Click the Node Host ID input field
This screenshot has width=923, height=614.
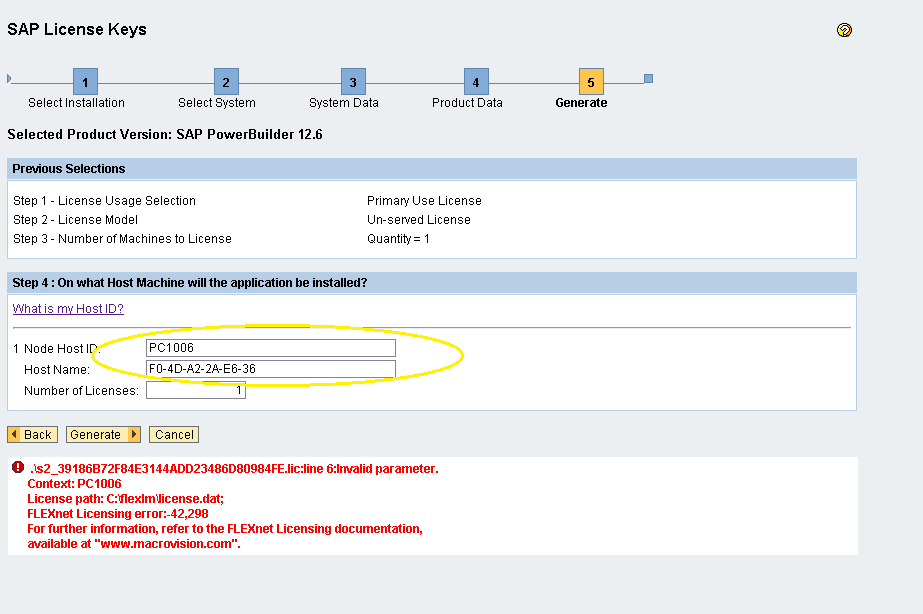coord(271,348)
